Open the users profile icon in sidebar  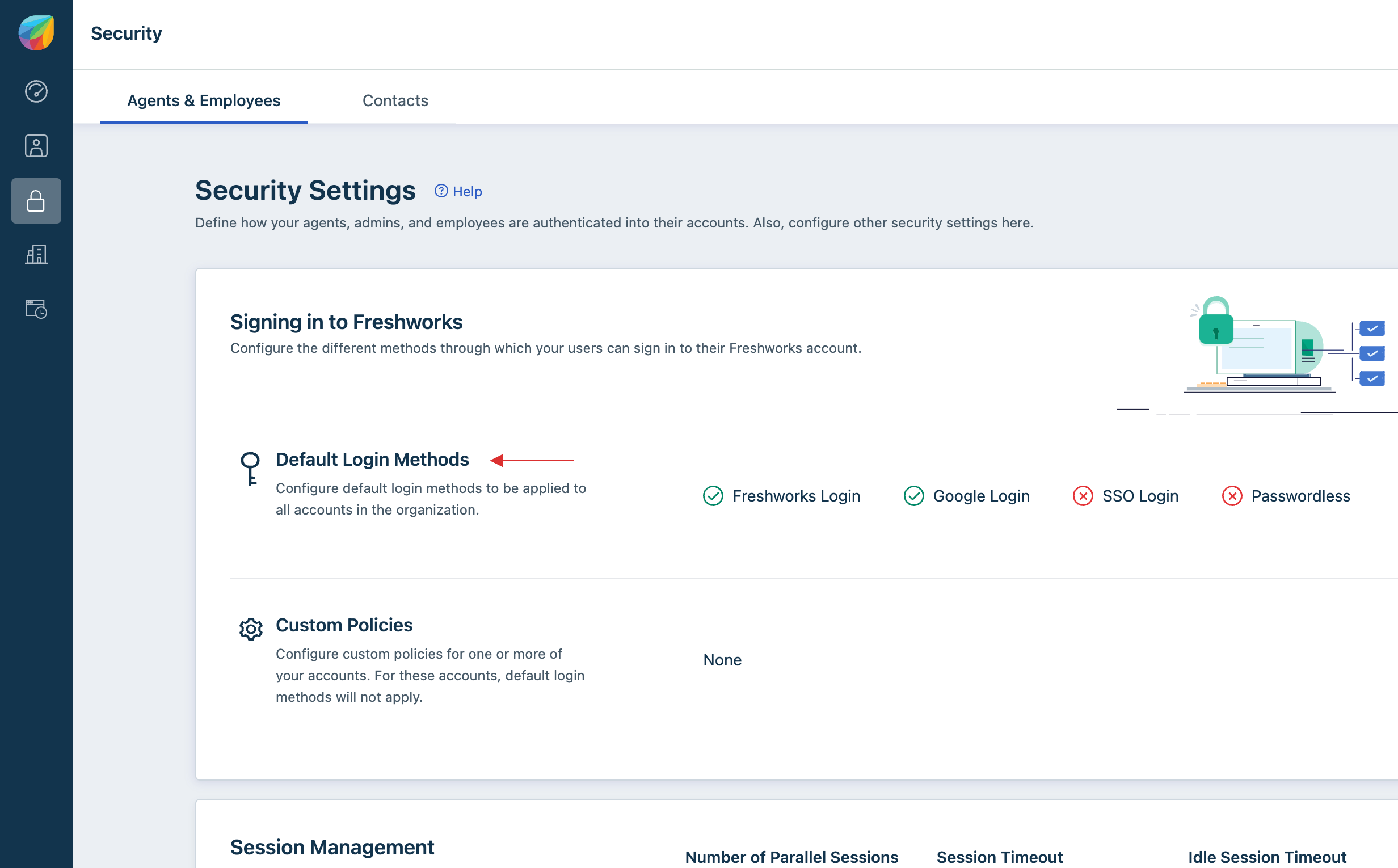(x=36, y=146)
